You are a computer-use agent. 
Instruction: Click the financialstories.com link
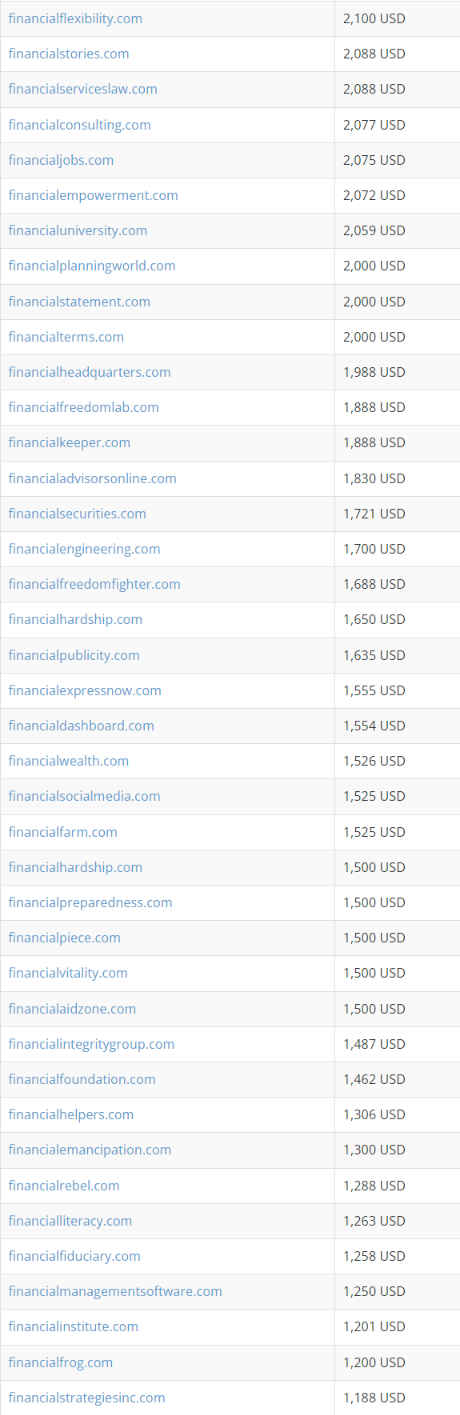tap(68, 54)
